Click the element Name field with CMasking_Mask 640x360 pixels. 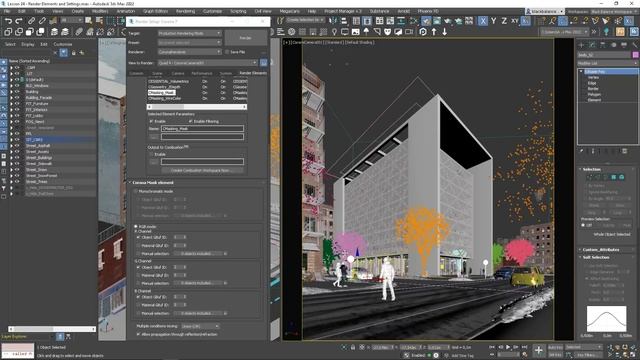(x=202, y=129)
